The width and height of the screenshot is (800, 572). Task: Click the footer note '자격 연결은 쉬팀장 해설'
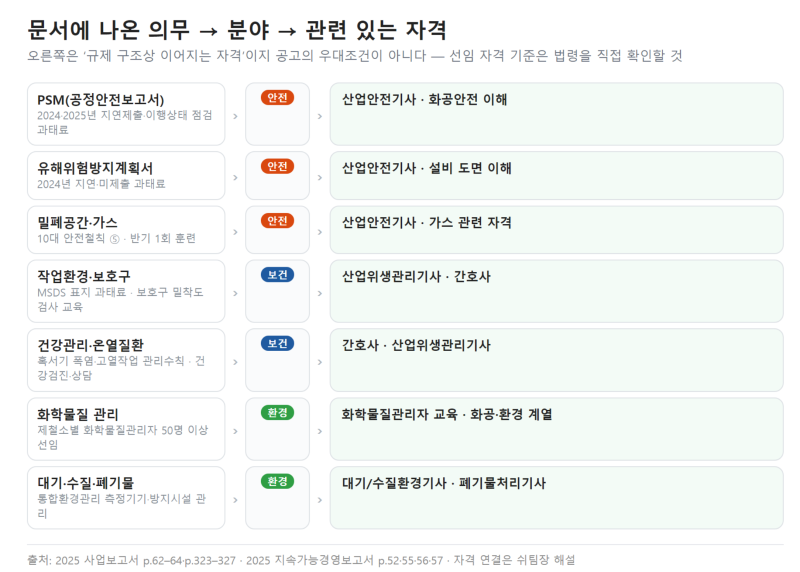click(514, 560)
